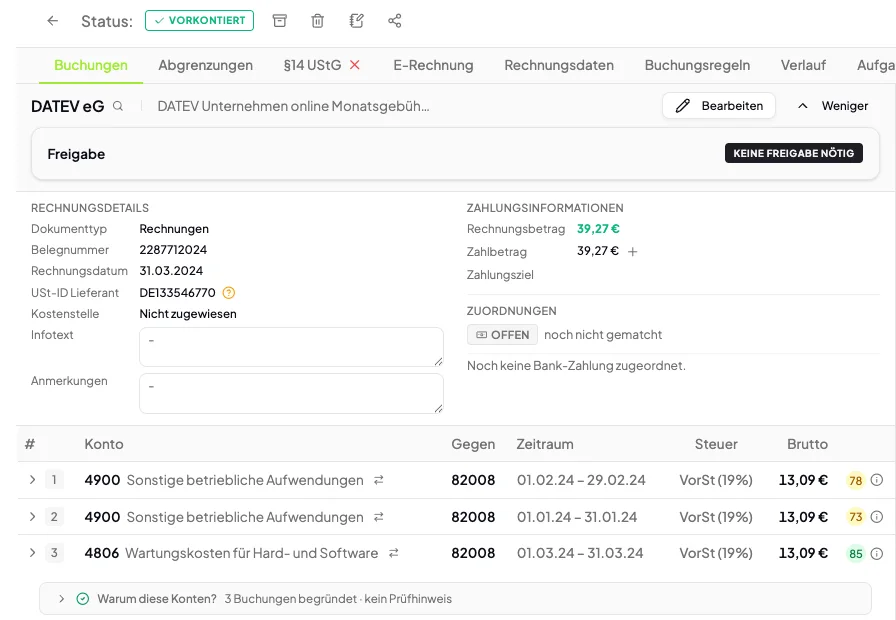Swap account icon in row 1

378,481
